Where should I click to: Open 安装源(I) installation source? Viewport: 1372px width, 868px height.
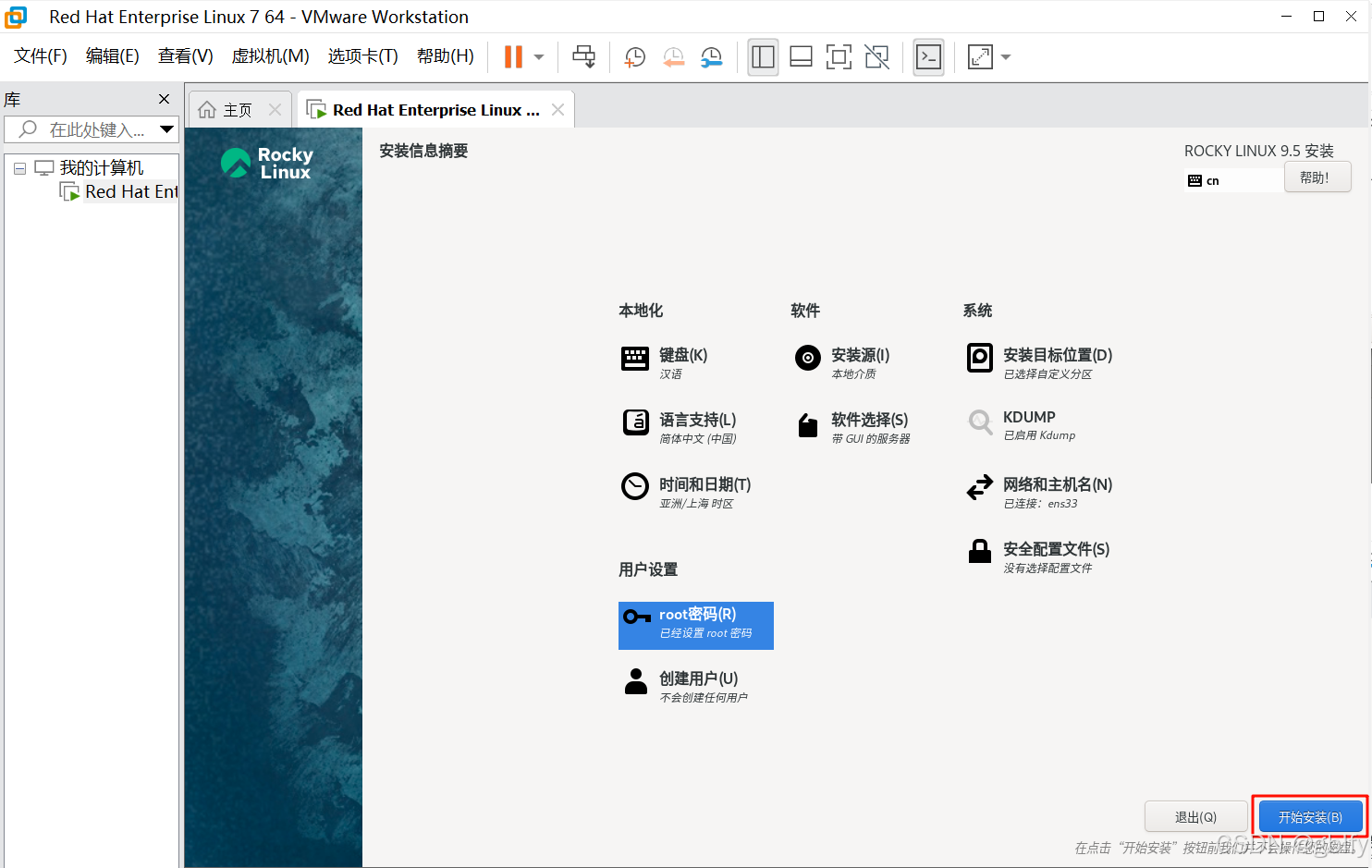pos(843,362)
